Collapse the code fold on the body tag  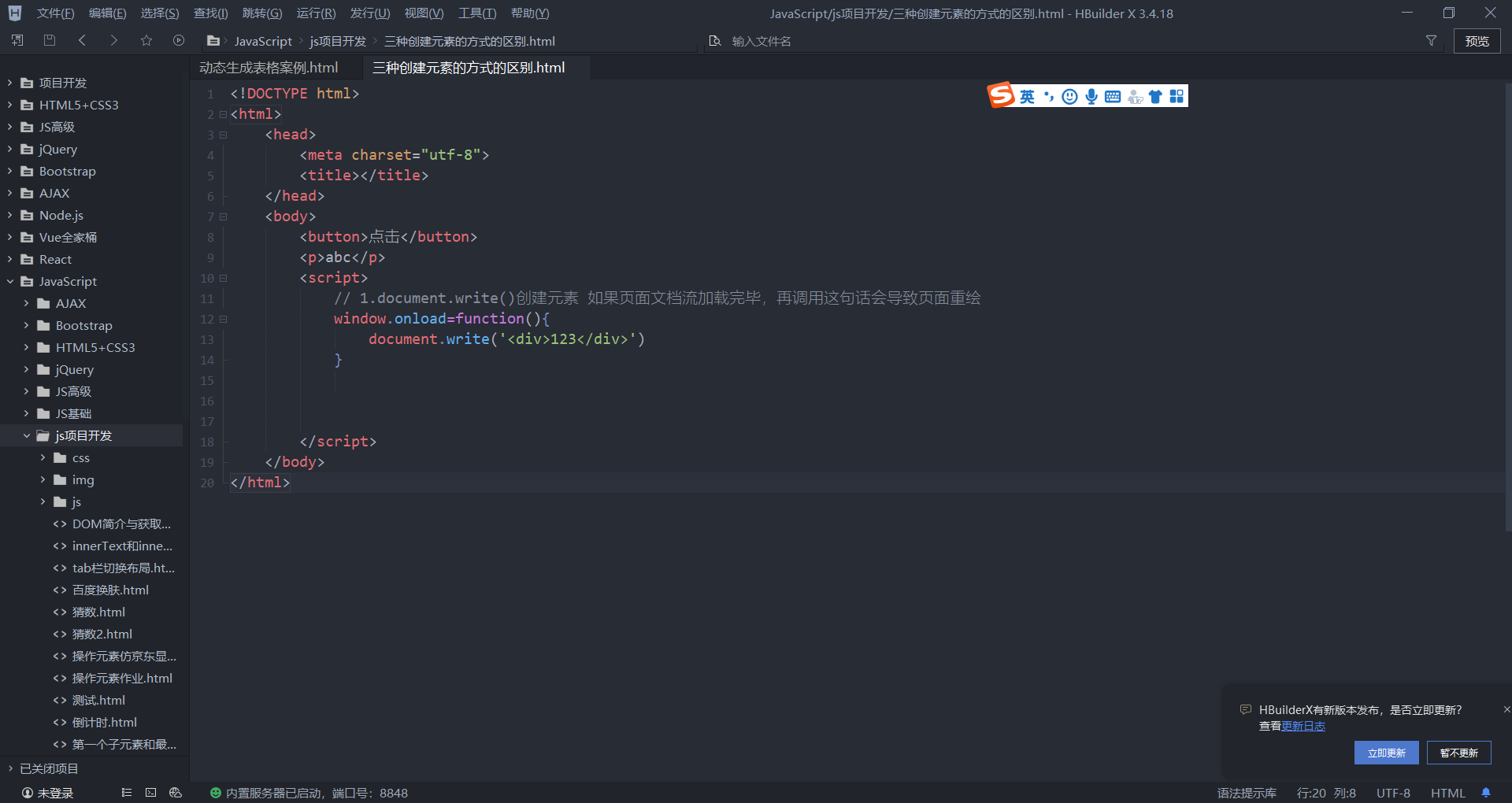[x=223, y=216]
